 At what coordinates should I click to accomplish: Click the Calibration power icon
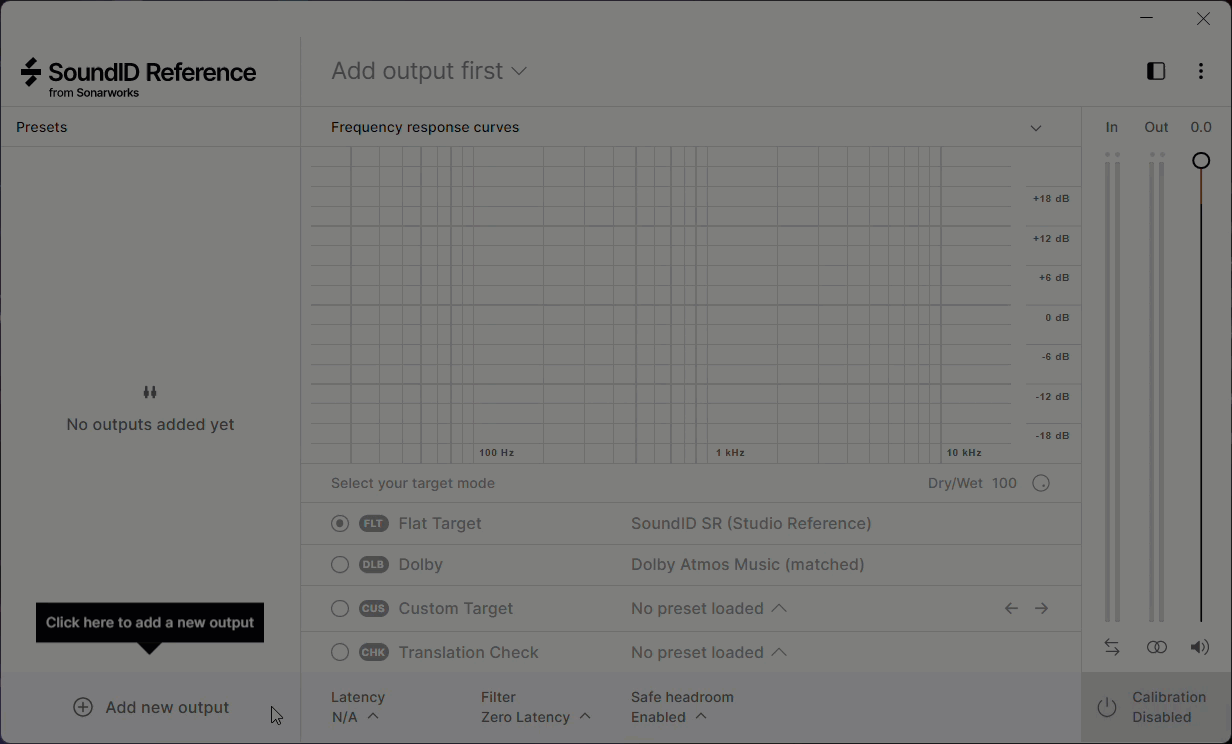1107,707
